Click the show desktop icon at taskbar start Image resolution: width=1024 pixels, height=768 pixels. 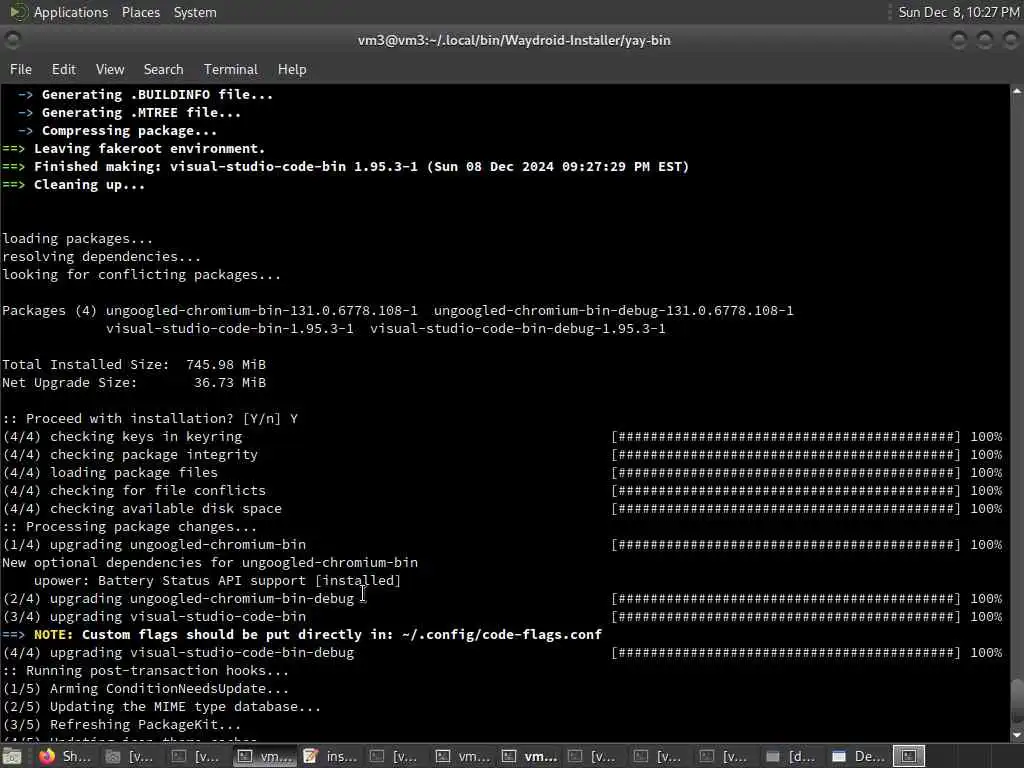coord(12,756)
